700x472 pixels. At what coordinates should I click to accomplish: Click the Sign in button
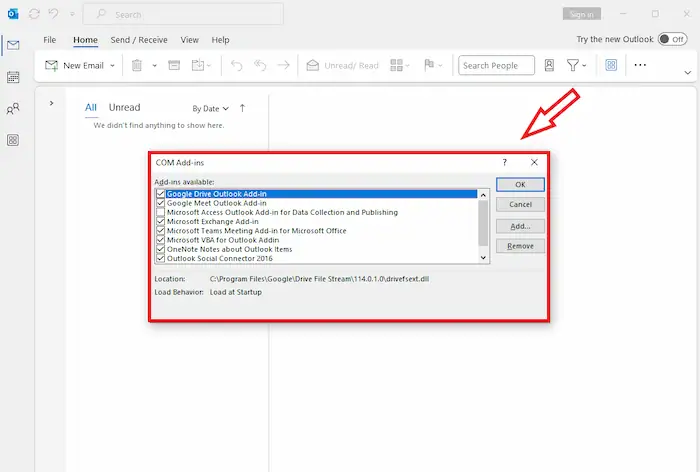(x=582, y=14)
